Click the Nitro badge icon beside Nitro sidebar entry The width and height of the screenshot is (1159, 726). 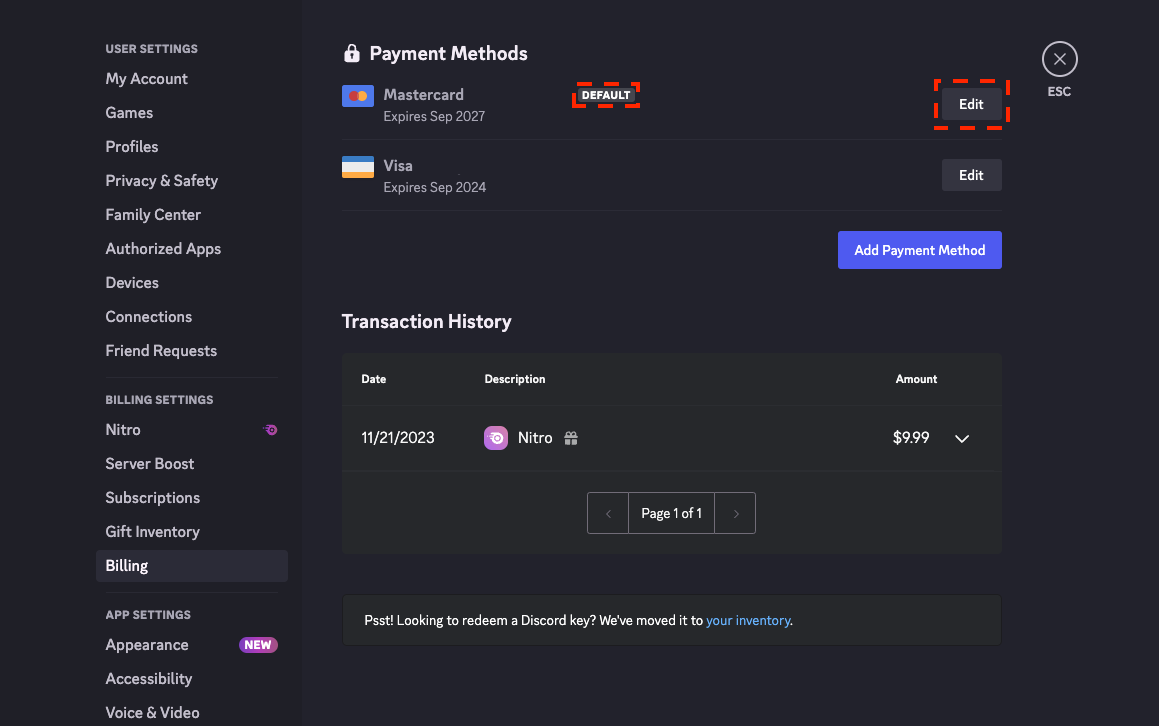pyautogui.click(x=269, y=430)
